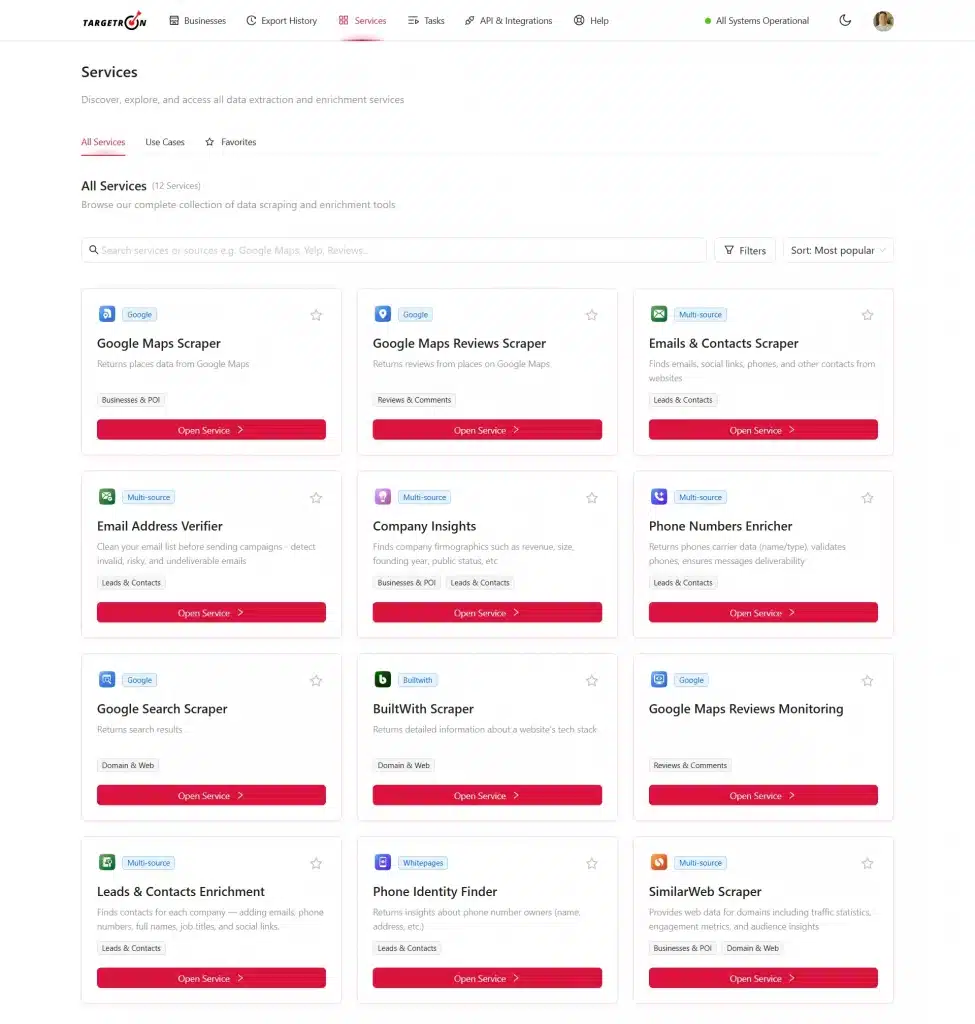Click the SimilarWeb Scraper title
The height and width of the screenshot is (1024, 975).
click(705, 891)
